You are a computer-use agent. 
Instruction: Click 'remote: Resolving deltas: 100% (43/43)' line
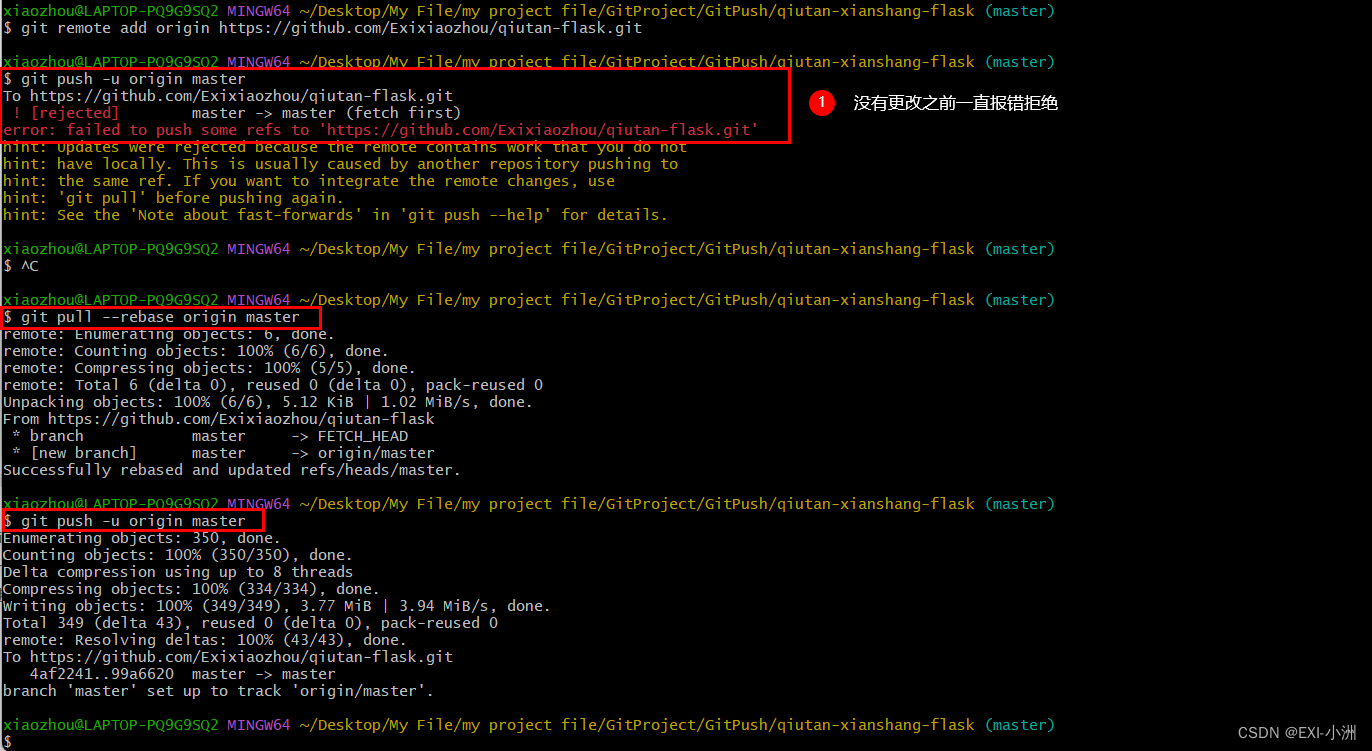coord(205,640)
